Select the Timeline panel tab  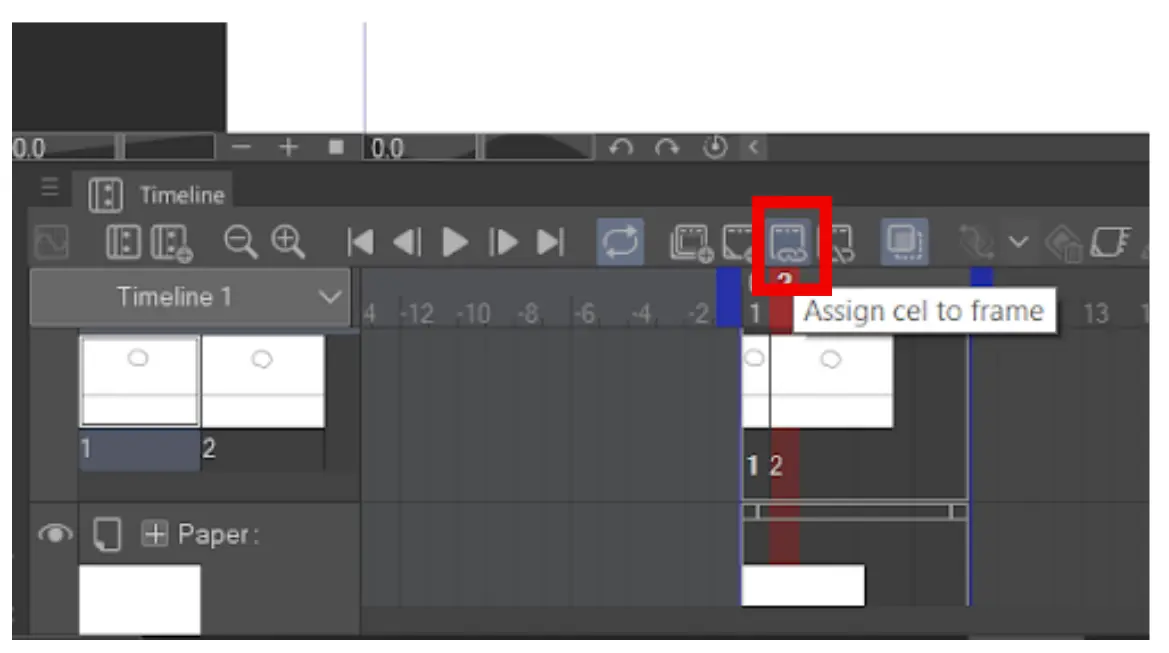click(157, 195)
